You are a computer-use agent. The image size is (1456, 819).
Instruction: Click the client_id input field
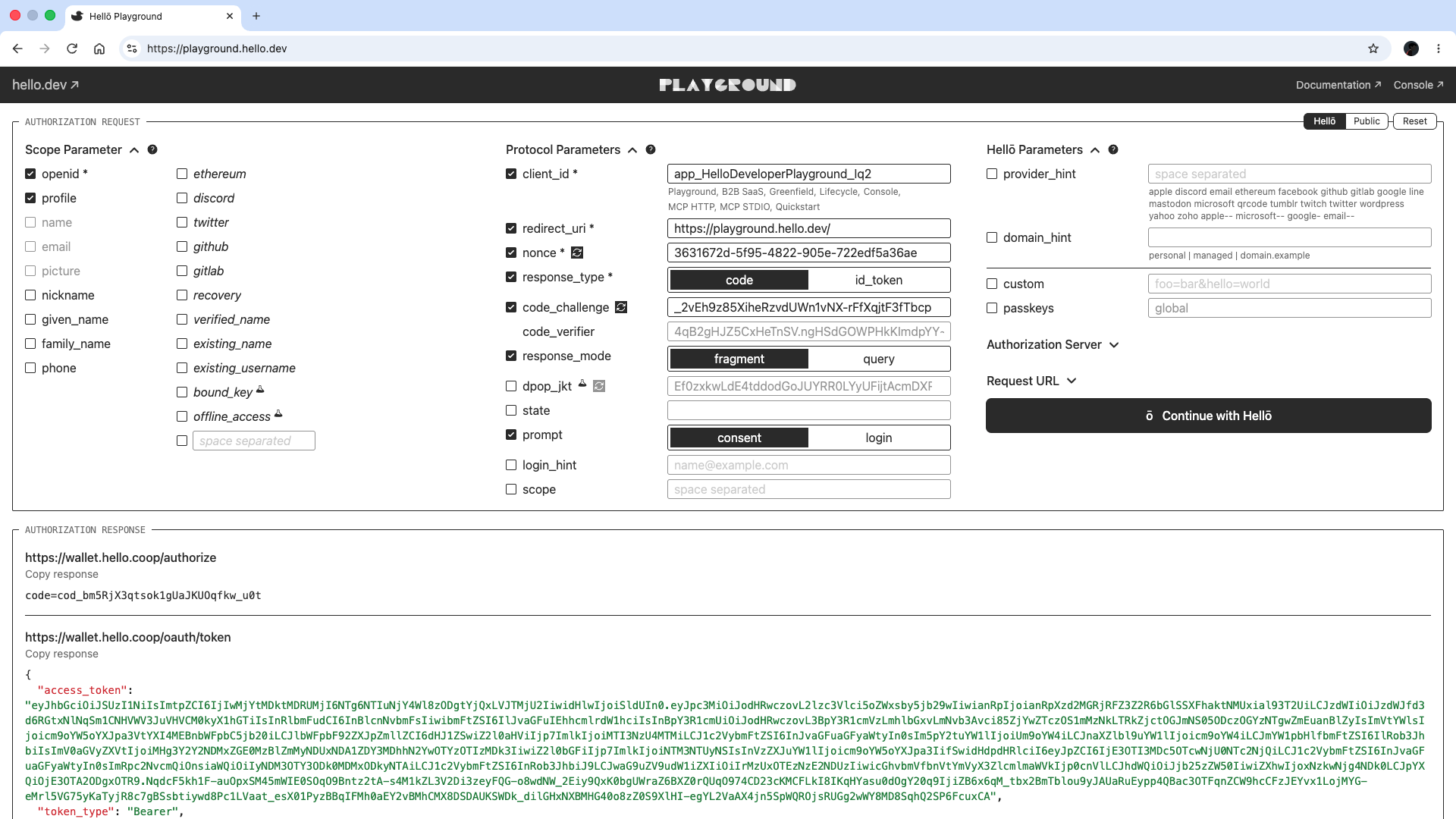pos(809,174)
